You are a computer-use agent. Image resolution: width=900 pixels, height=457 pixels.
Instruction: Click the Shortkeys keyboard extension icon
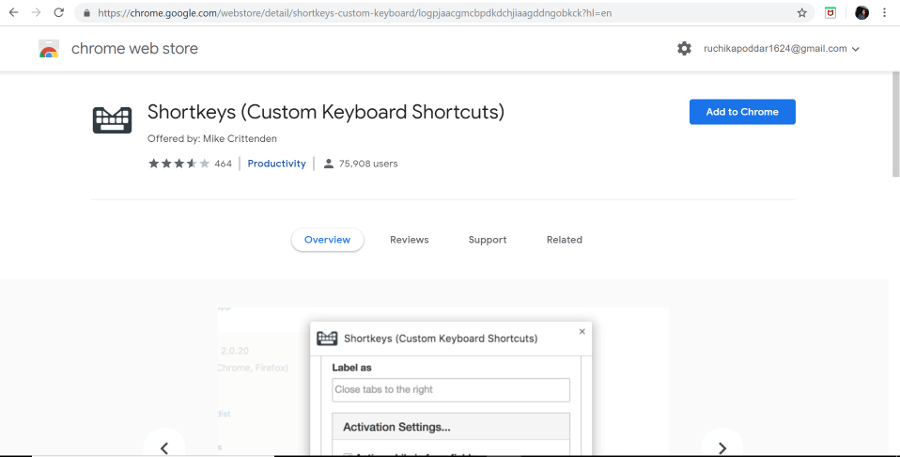[112, 120]
